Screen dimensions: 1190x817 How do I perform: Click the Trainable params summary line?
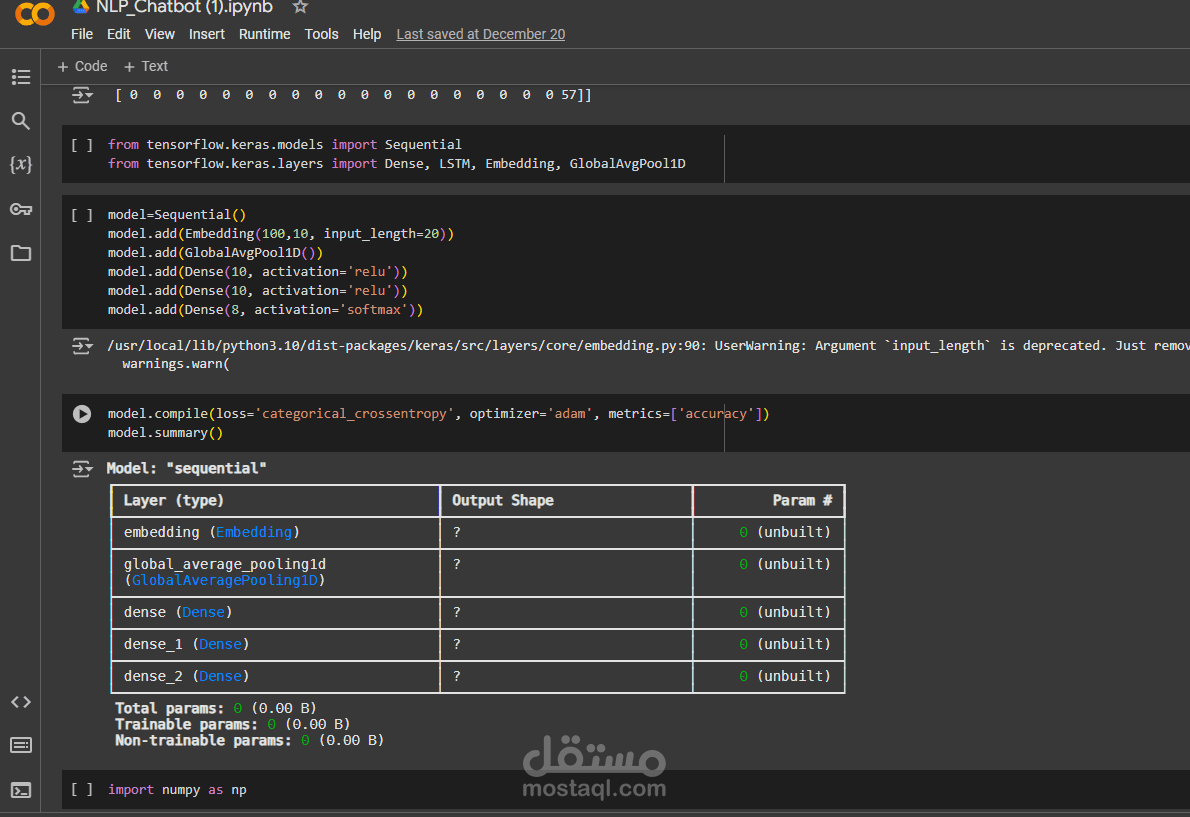[x=232, y=724]
